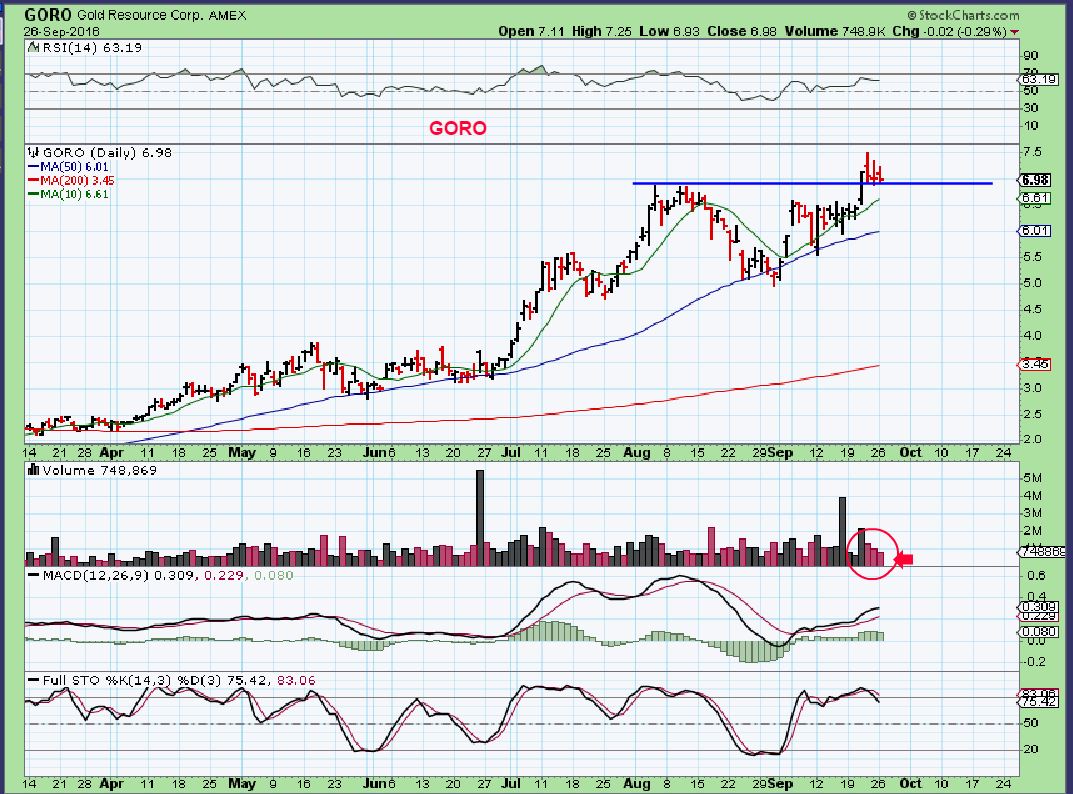Click the 0.080 MACD histogram tag on right

pos(1039,632)
